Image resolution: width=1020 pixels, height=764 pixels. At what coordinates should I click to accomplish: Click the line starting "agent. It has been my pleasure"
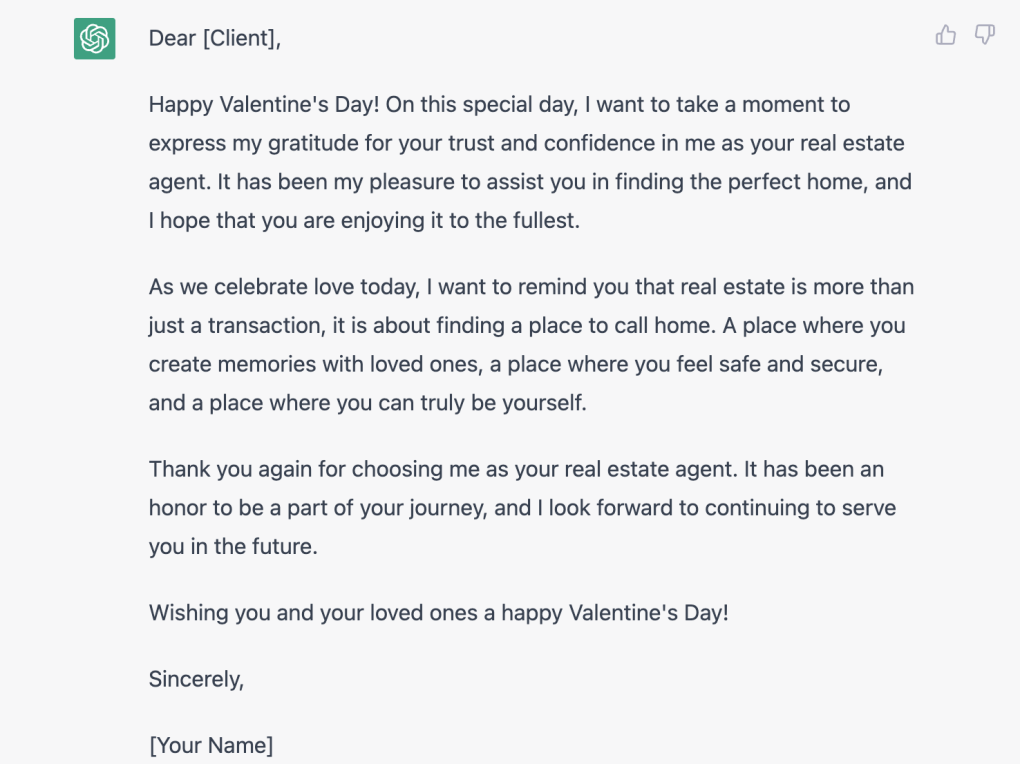(530, 182)
